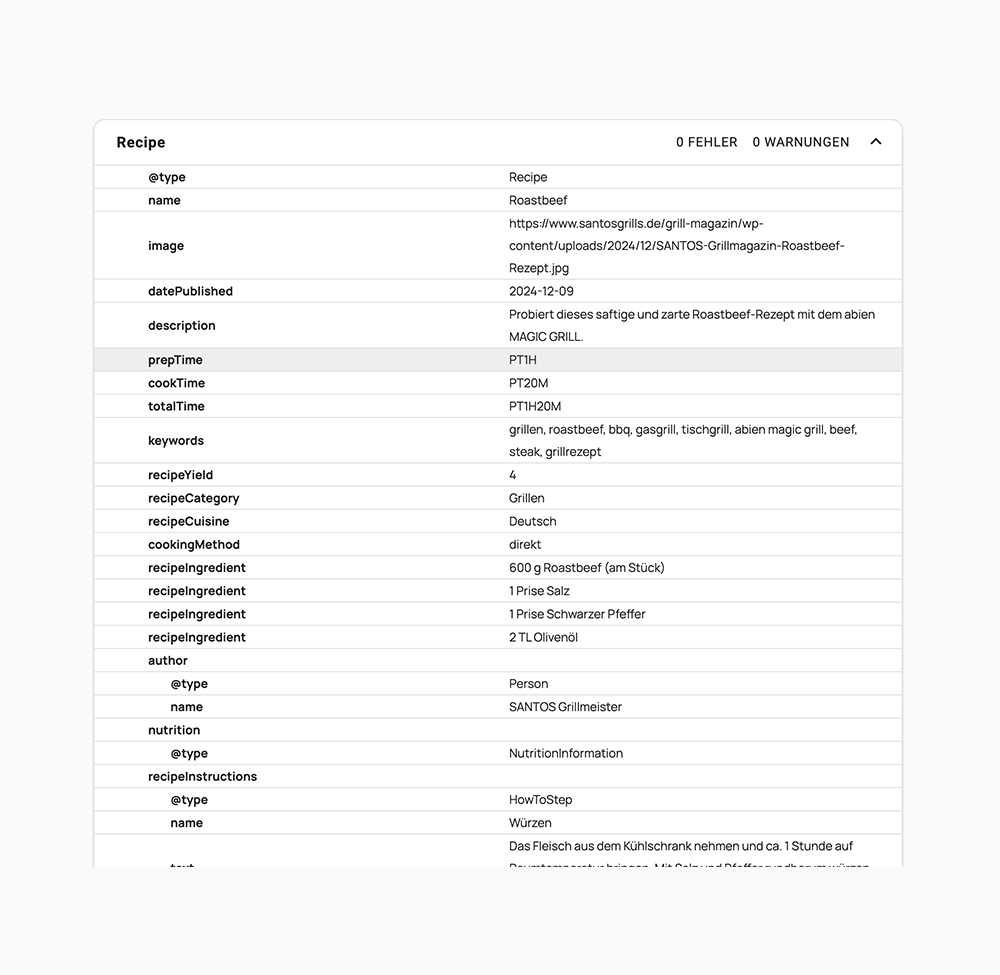
Task: Click the Recipe panel heading
Action: tap(141, 142)
